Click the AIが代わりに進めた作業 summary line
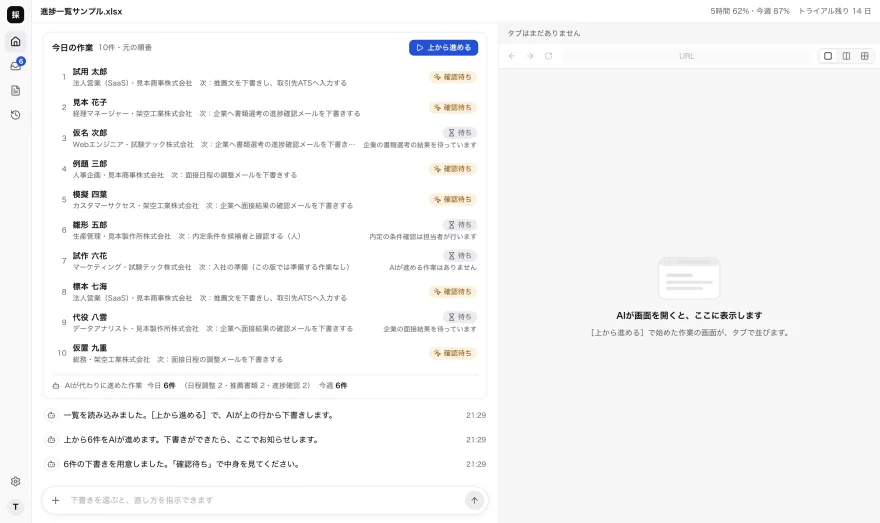 point(200,386)
